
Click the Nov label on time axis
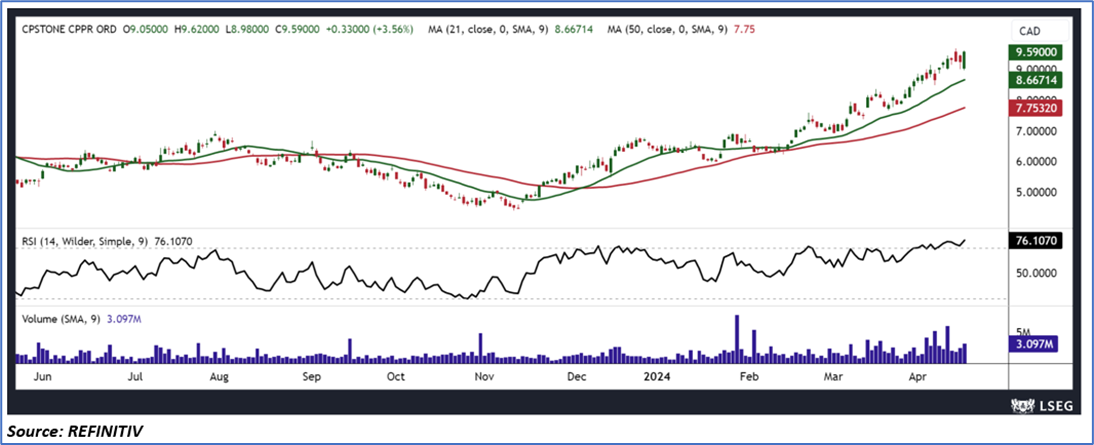(485, 377)
